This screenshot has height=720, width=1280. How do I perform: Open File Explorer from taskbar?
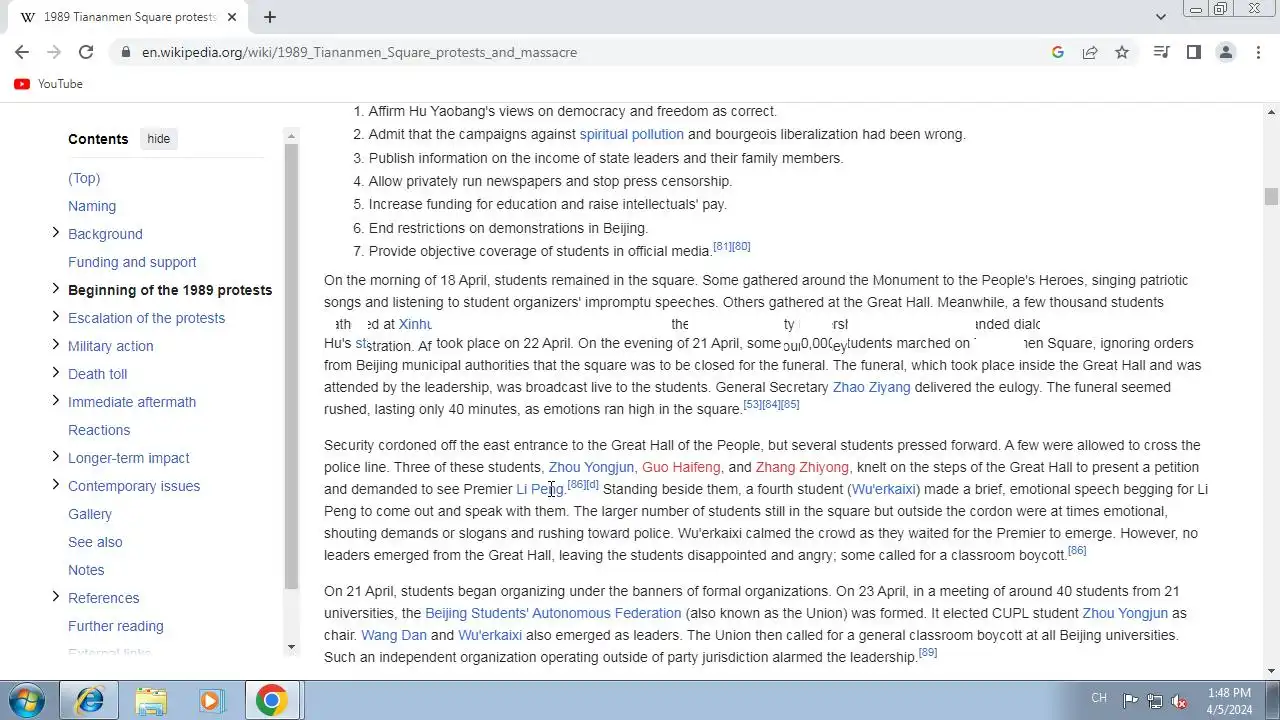(151, 700)
